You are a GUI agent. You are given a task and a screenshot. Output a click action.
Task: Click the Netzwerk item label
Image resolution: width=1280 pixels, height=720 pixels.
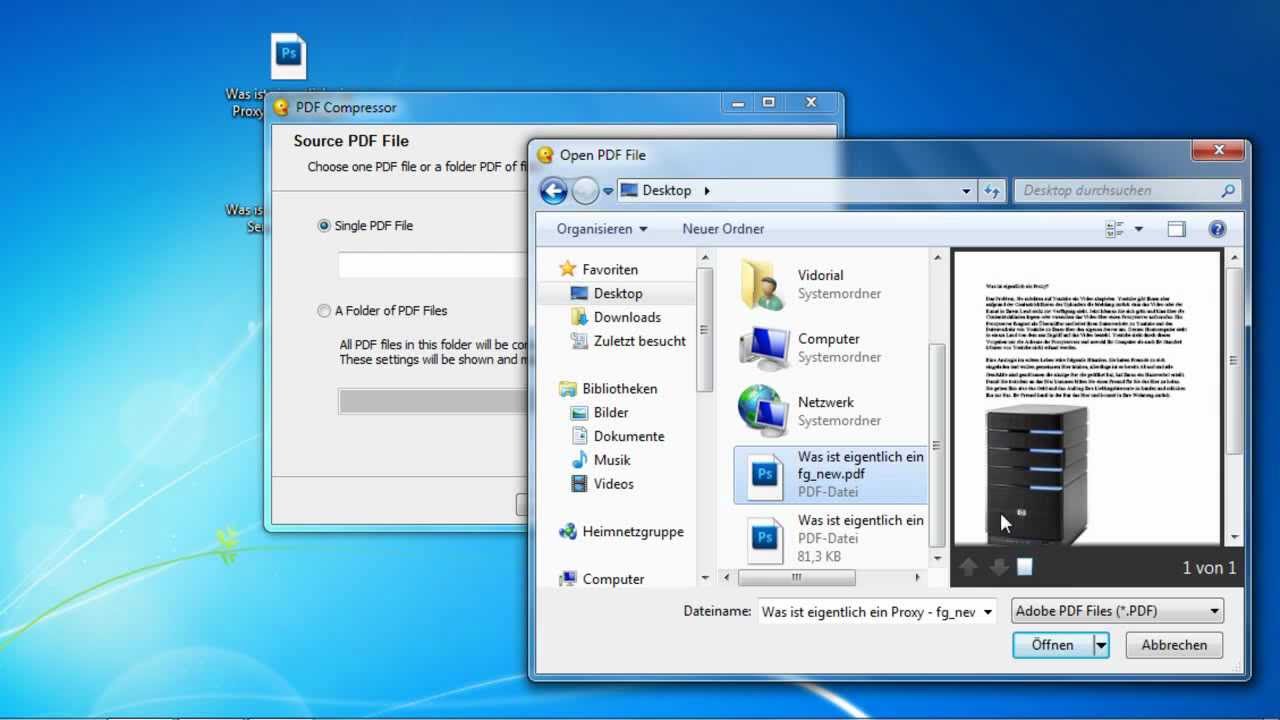coord(826,402)
